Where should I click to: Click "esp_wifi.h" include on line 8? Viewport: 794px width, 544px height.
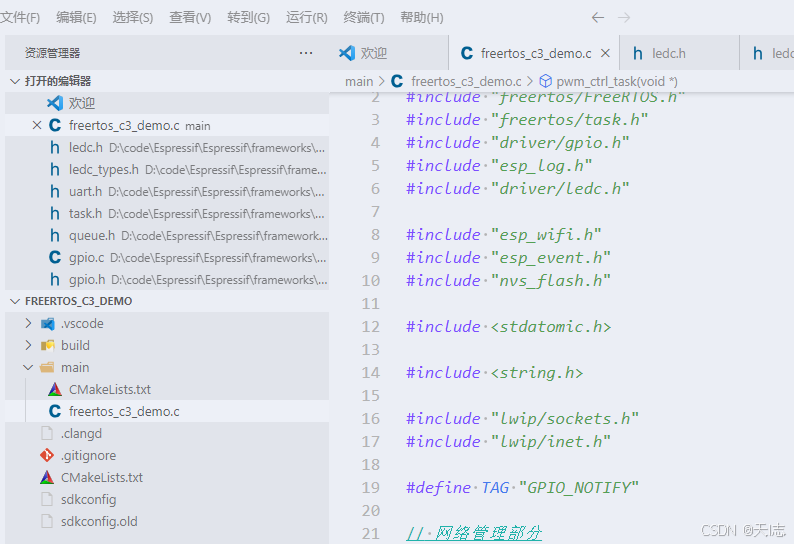[x=546, y=235]
